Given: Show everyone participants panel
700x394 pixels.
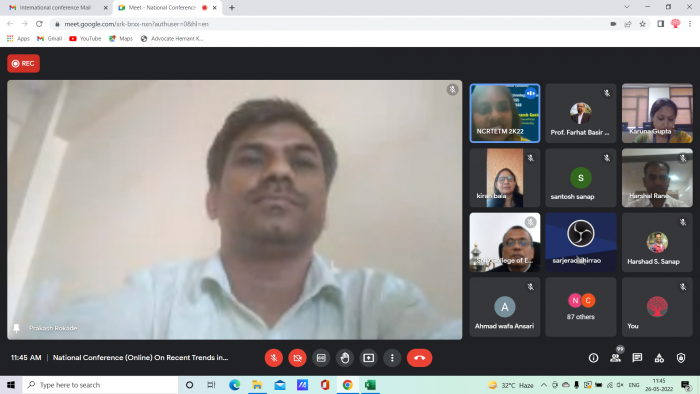Looking at the screenshot, I should coord(615,358).
